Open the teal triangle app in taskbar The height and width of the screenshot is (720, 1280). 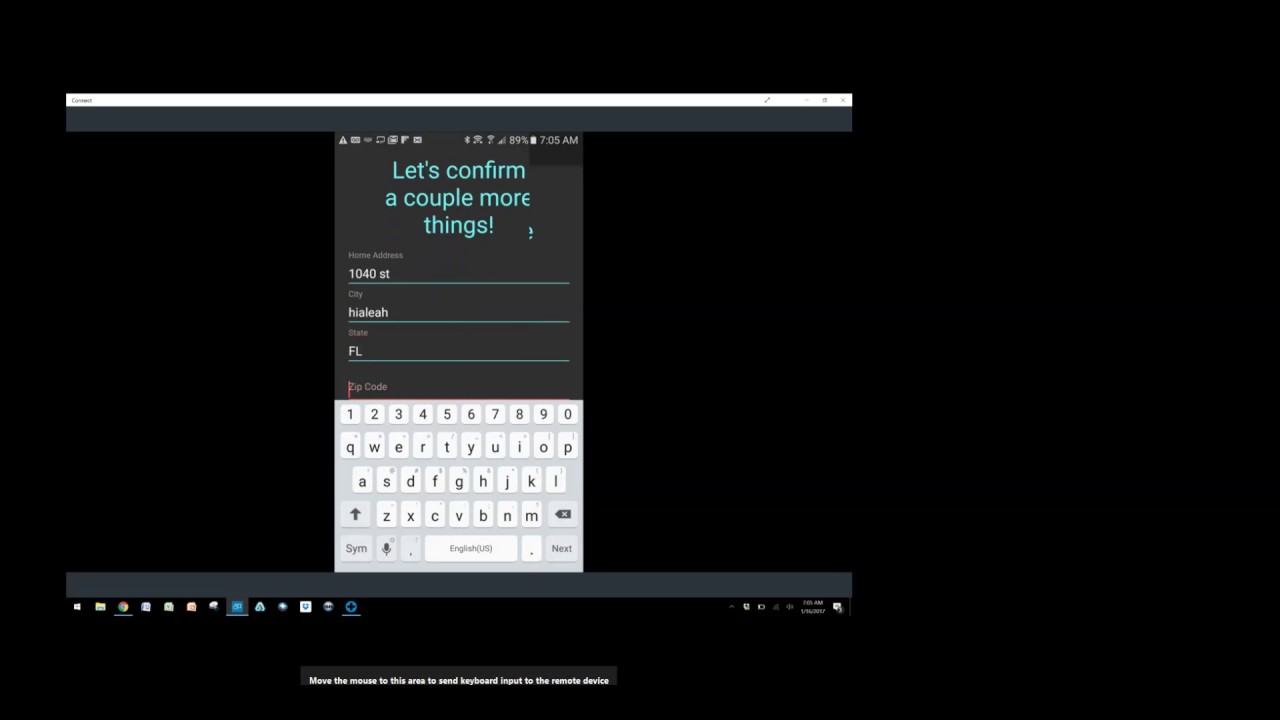click(260, 607)
